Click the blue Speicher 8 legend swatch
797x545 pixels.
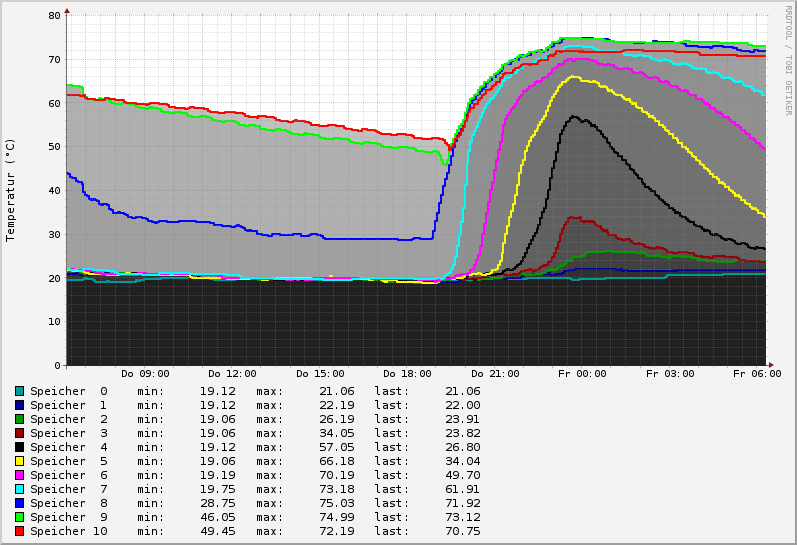[19, 503]
